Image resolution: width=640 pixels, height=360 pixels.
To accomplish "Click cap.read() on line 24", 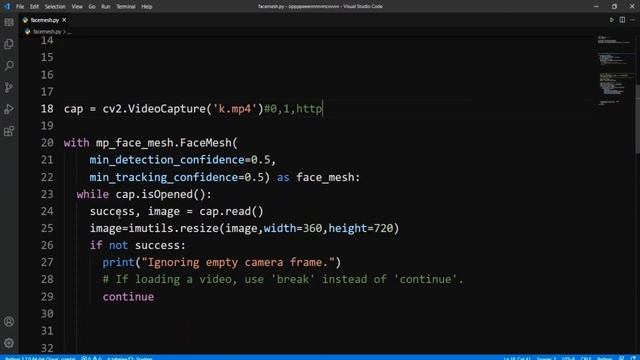I will tap(231, 211).
